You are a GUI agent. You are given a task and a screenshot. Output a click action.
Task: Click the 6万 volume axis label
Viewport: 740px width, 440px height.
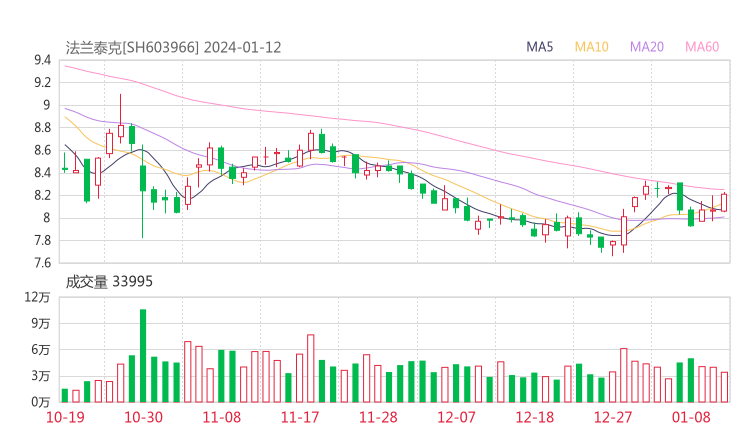point(41,350)
